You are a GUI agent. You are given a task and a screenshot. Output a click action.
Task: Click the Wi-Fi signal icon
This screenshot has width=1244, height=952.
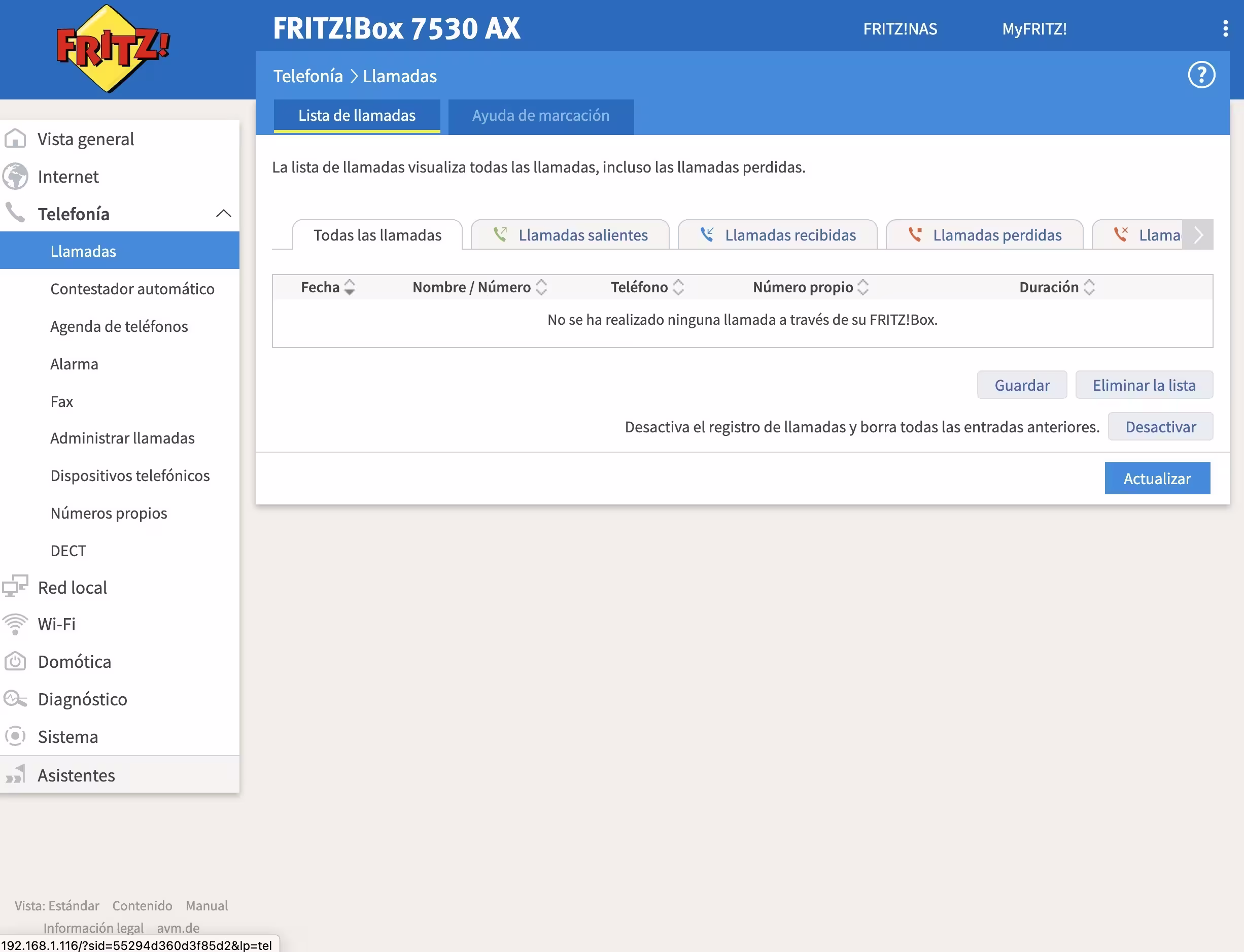[x=15, y=624]
